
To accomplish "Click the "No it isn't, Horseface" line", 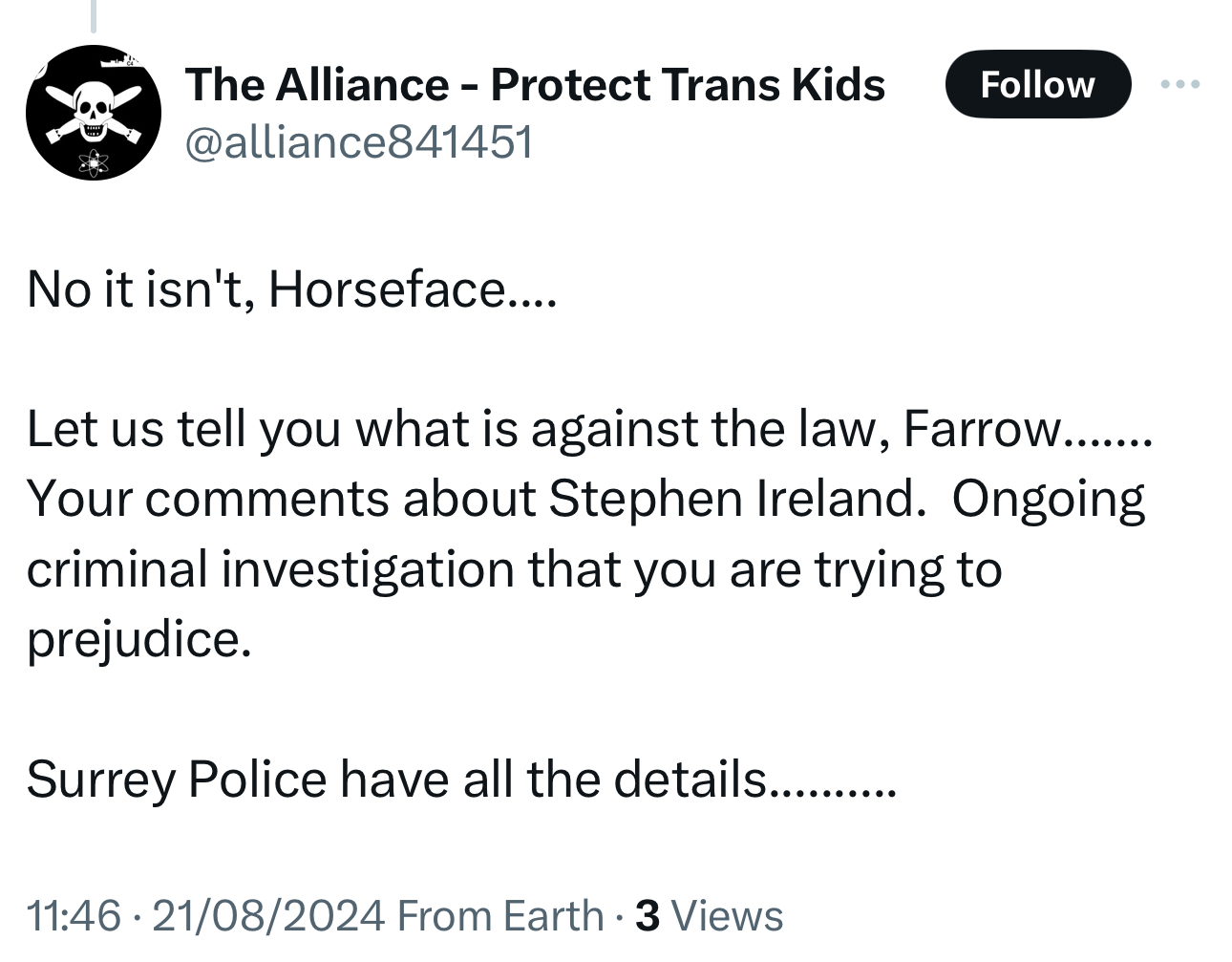I will tap(290, 289).
